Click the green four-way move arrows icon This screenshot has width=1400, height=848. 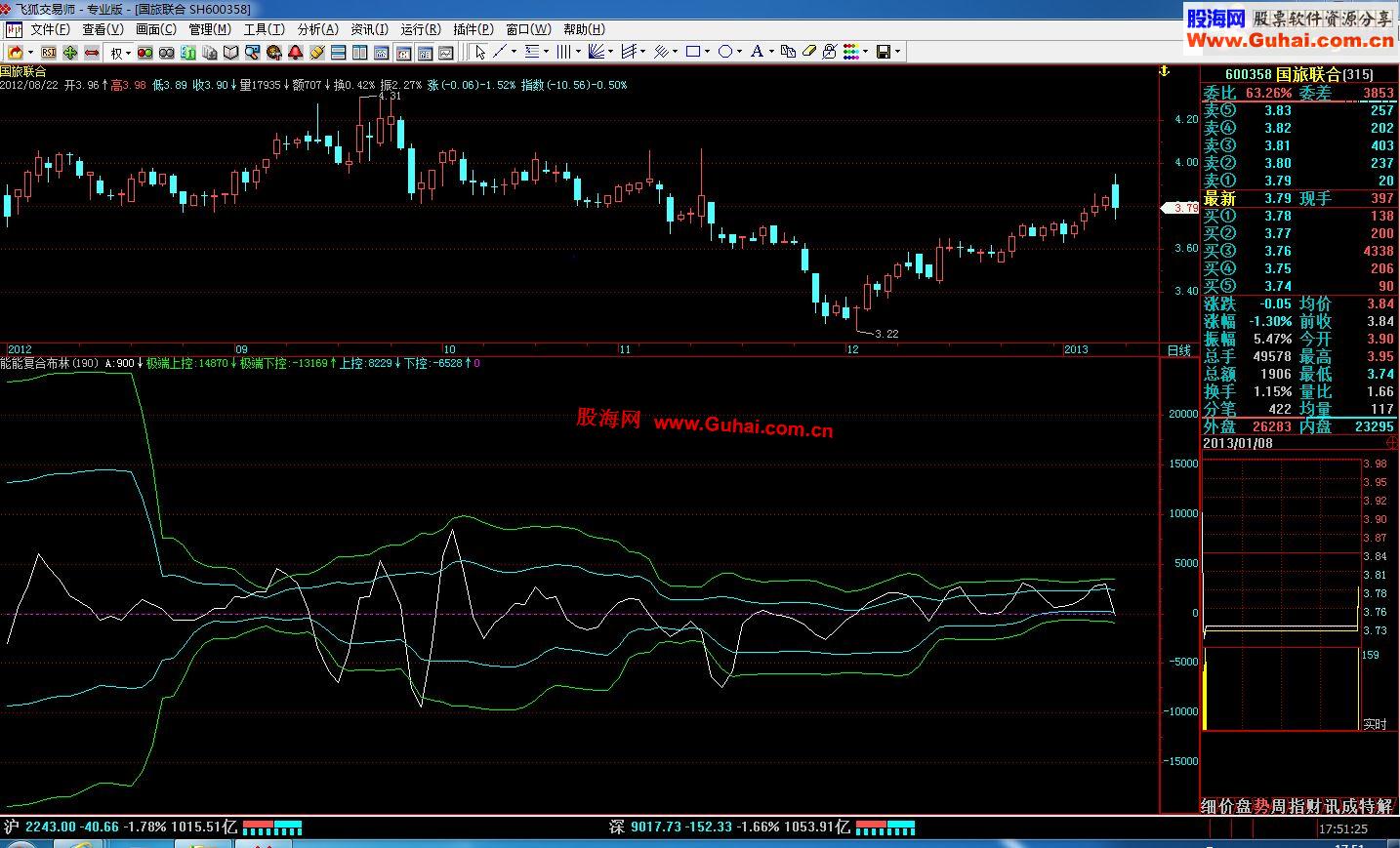tap(69, 52)
